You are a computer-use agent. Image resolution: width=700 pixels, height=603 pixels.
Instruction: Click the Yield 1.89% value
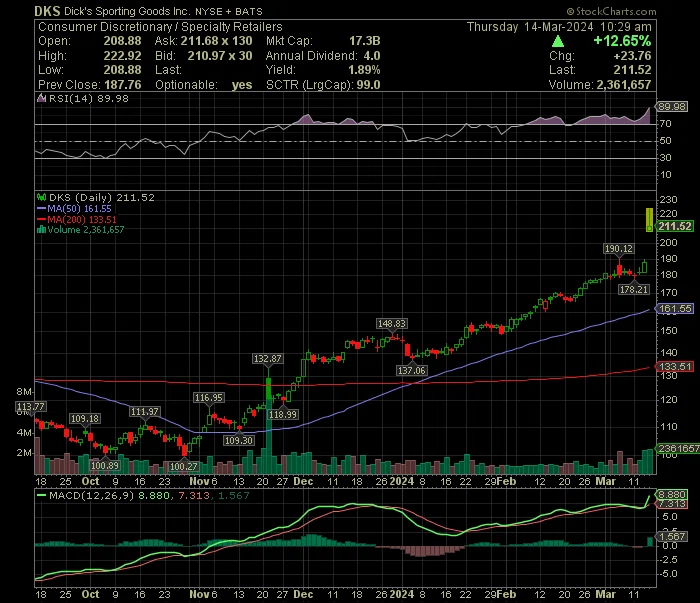(364, 70)
